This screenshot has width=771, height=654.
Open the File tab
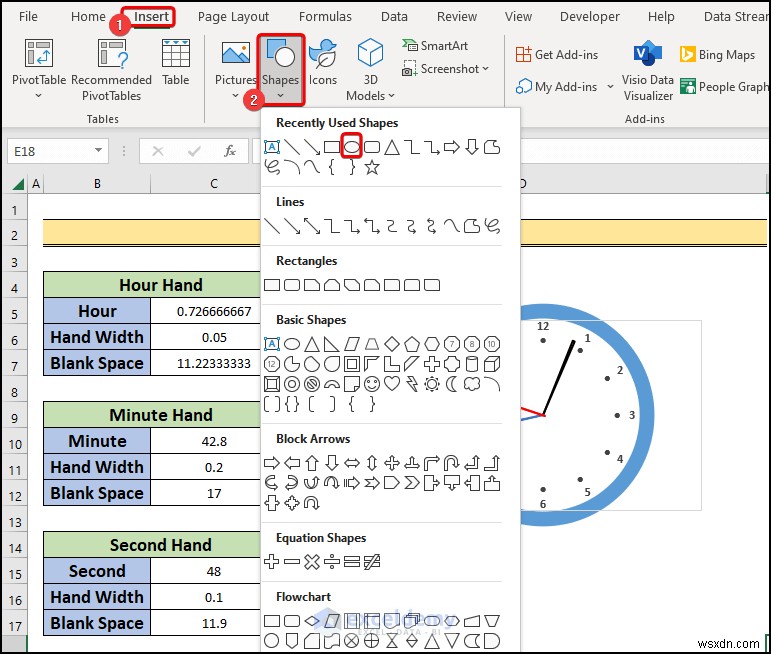(x=28, y=16)
